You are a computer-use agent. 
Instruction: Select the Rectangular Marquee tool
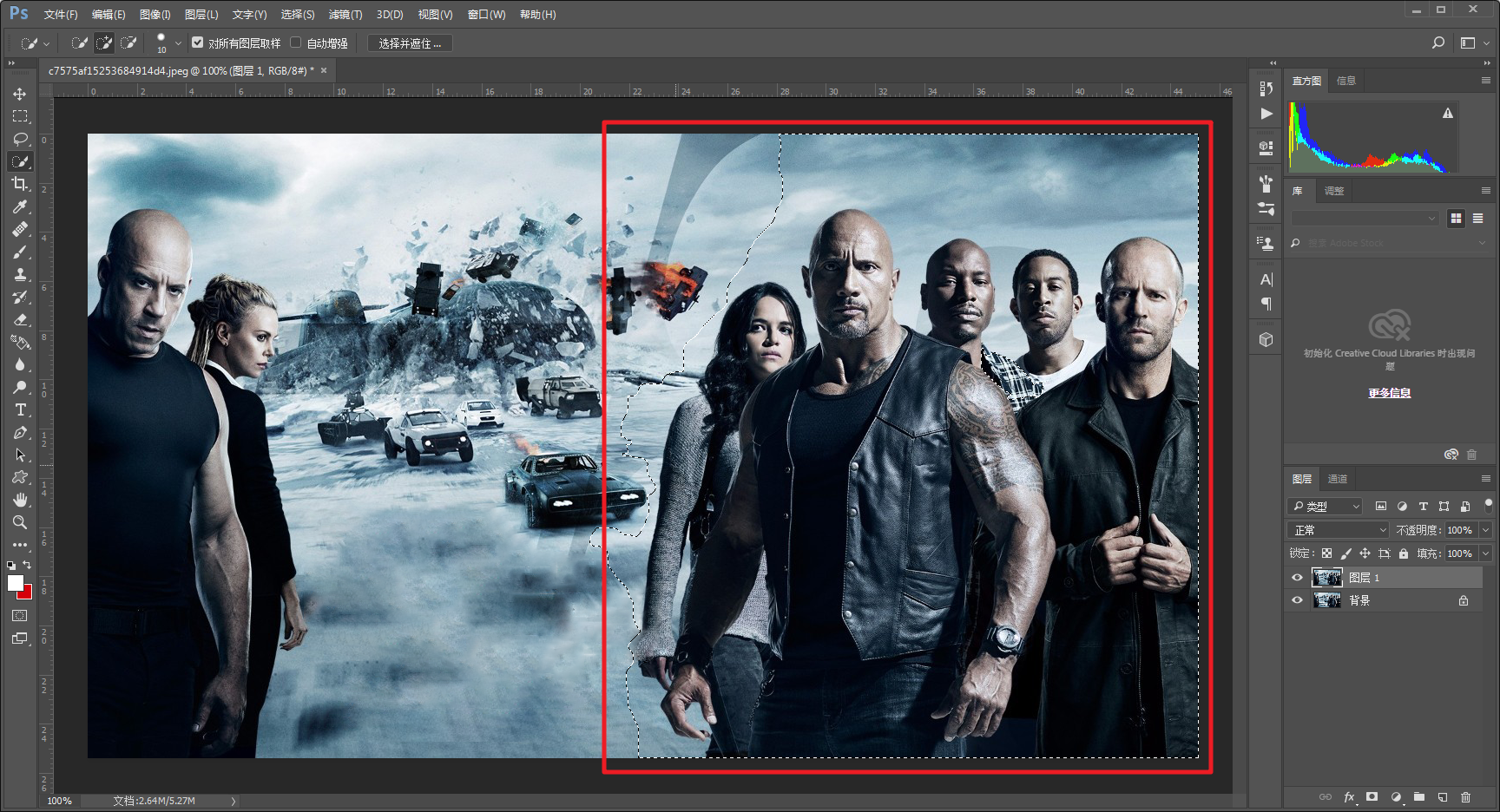20,116
